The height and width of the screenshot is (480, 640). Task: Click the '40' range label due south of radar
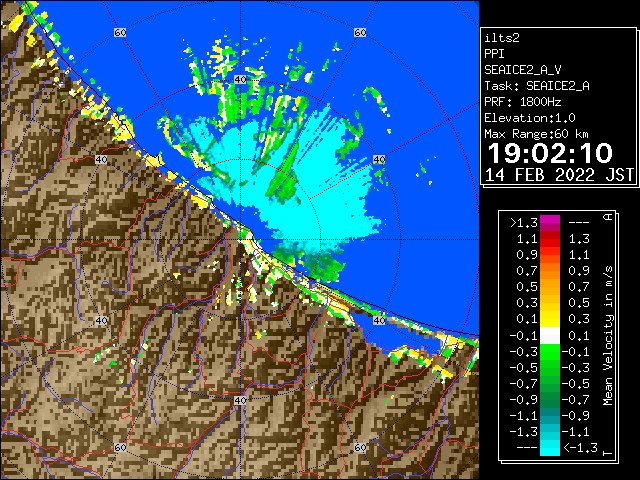point(240,400)
